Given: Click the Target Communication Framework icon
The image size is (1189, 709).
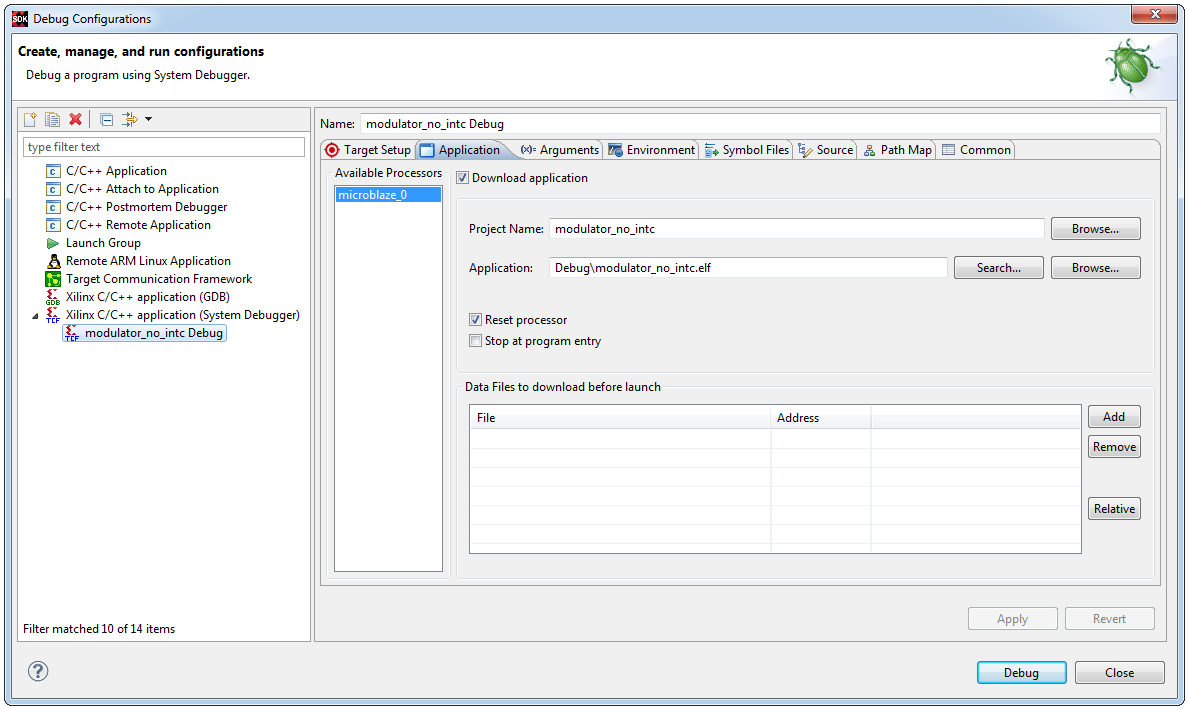Looking at the screenshot, I should pos(53,279).
